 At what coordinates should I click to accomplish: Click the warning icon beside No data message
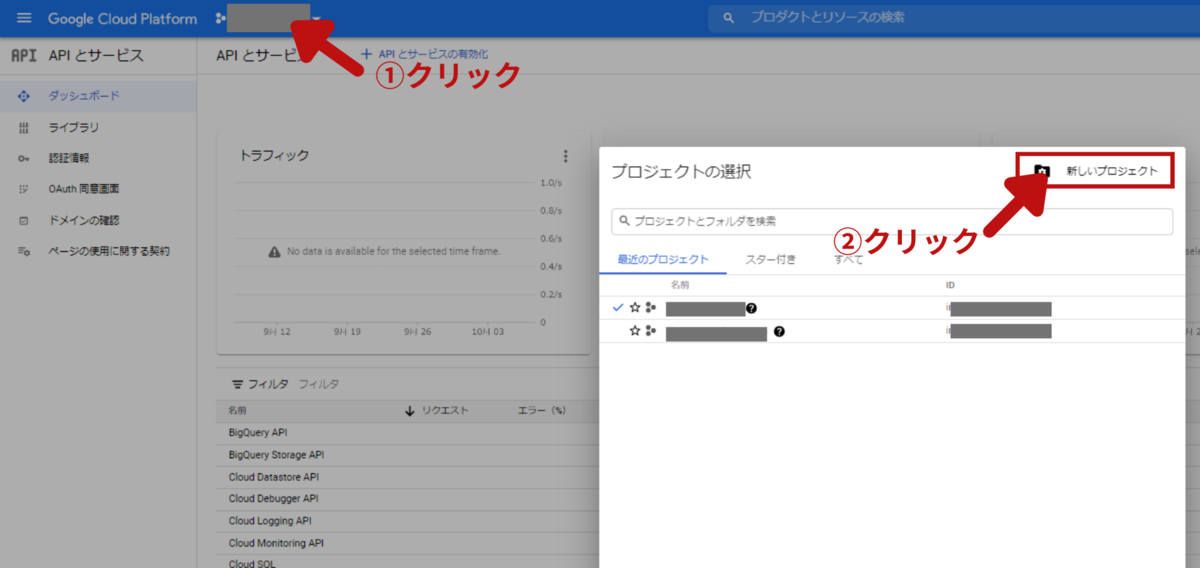point(274,252)
